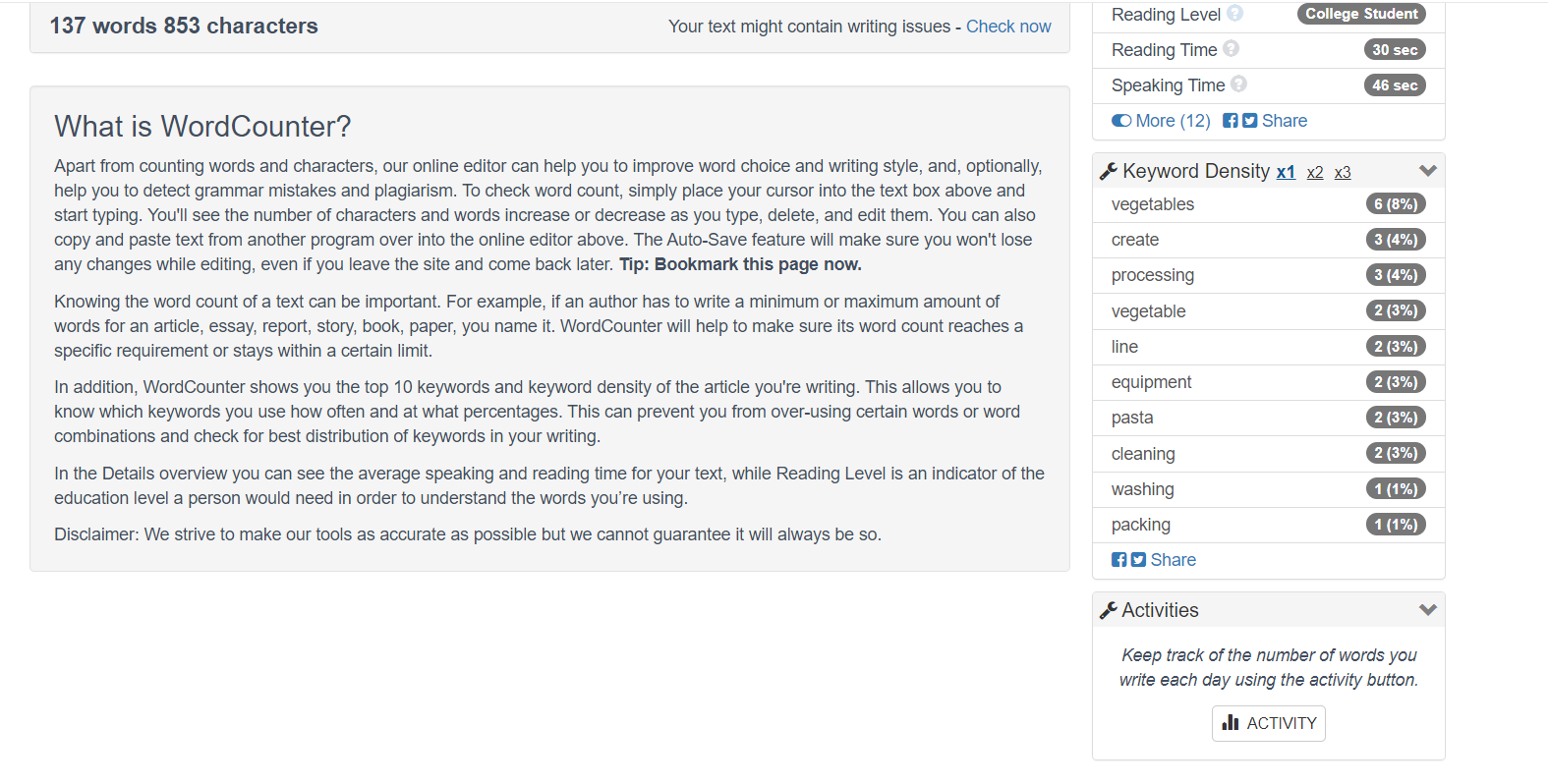Click the Keyword Density wrench icon
This screenshot has width=1548, height=784.
coord(1109,171)
